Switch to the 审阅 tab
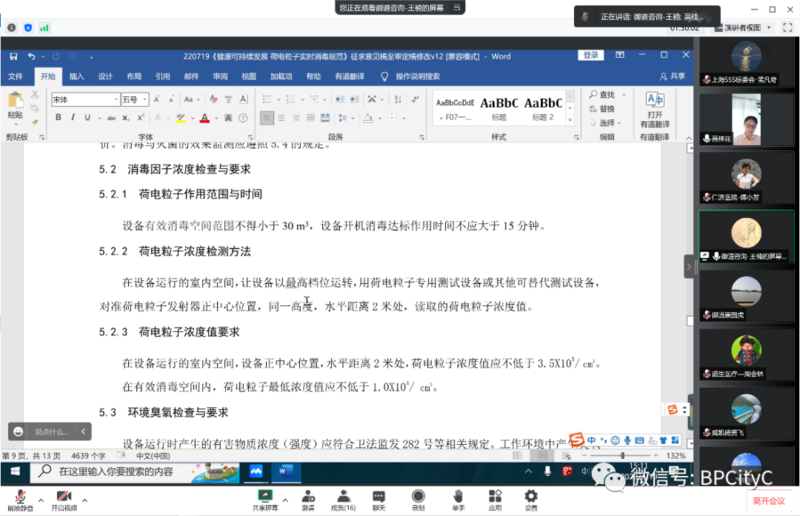This screenshot has height=516, width=800. pos(220,77)
